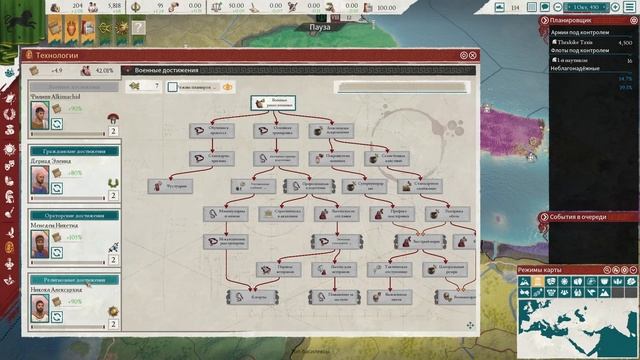Open the scroll alert banner
The height and width of the screenshot is (360, 640).
coord(55,29)
